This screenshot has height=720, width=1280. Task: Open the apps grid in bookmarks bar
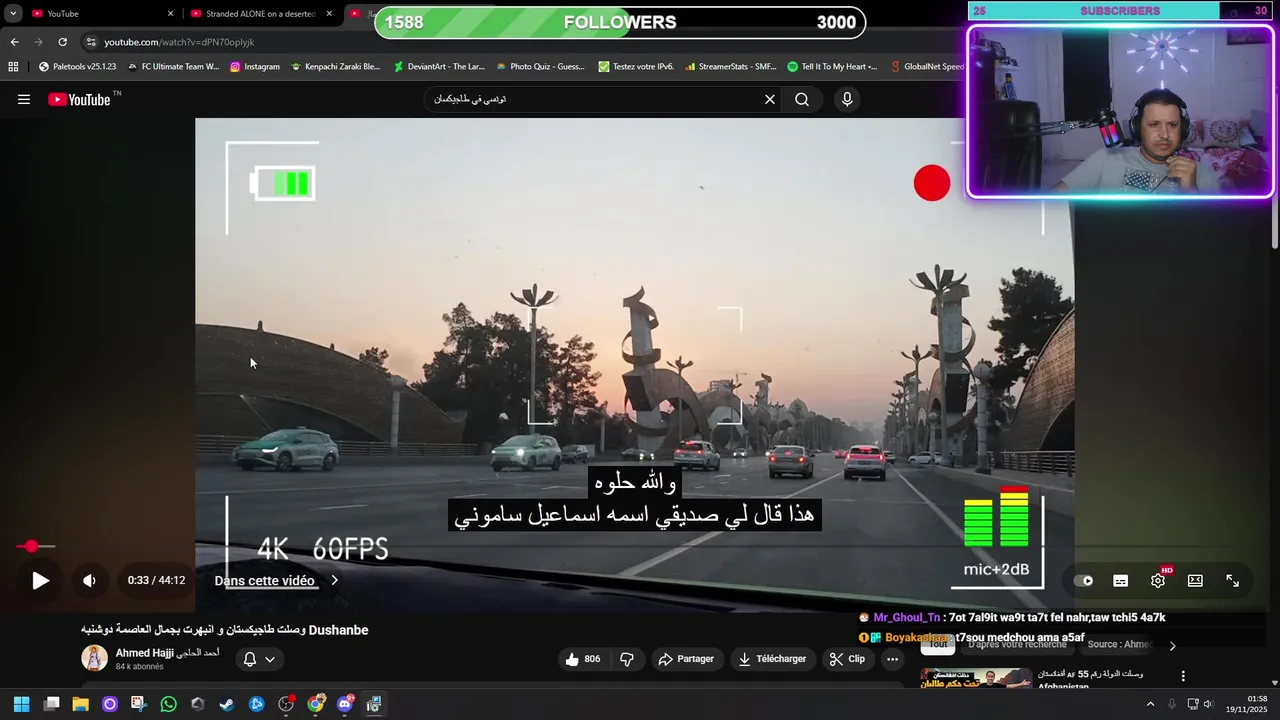tap(13, 67)
